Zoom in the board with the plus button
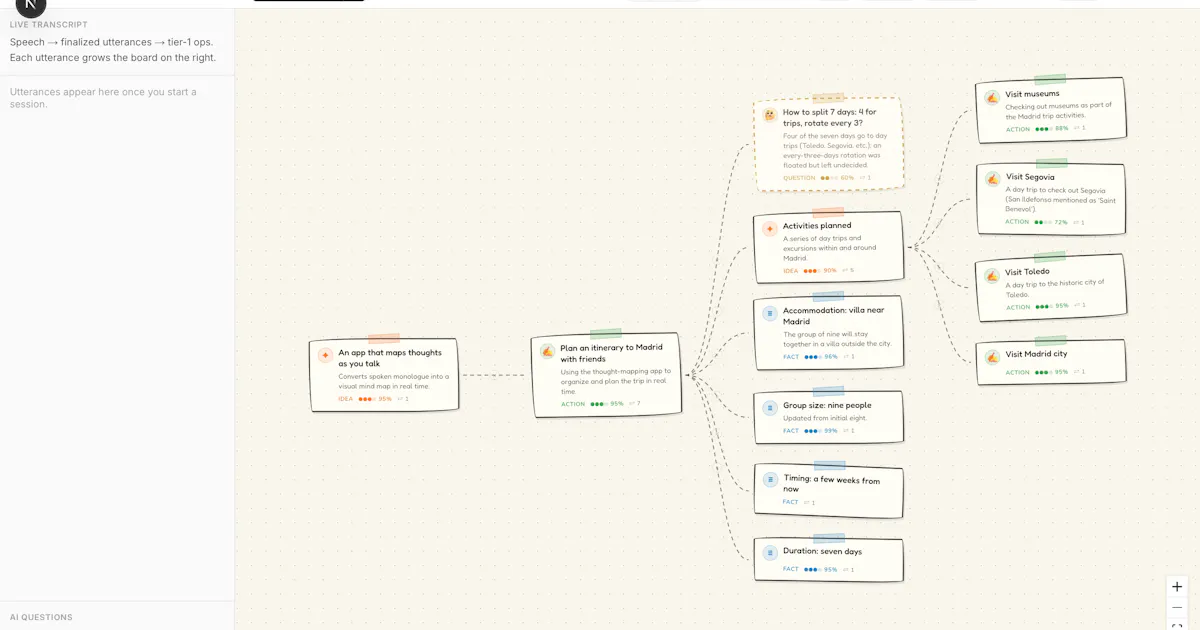1200x630 pixels. [1177, 587]
